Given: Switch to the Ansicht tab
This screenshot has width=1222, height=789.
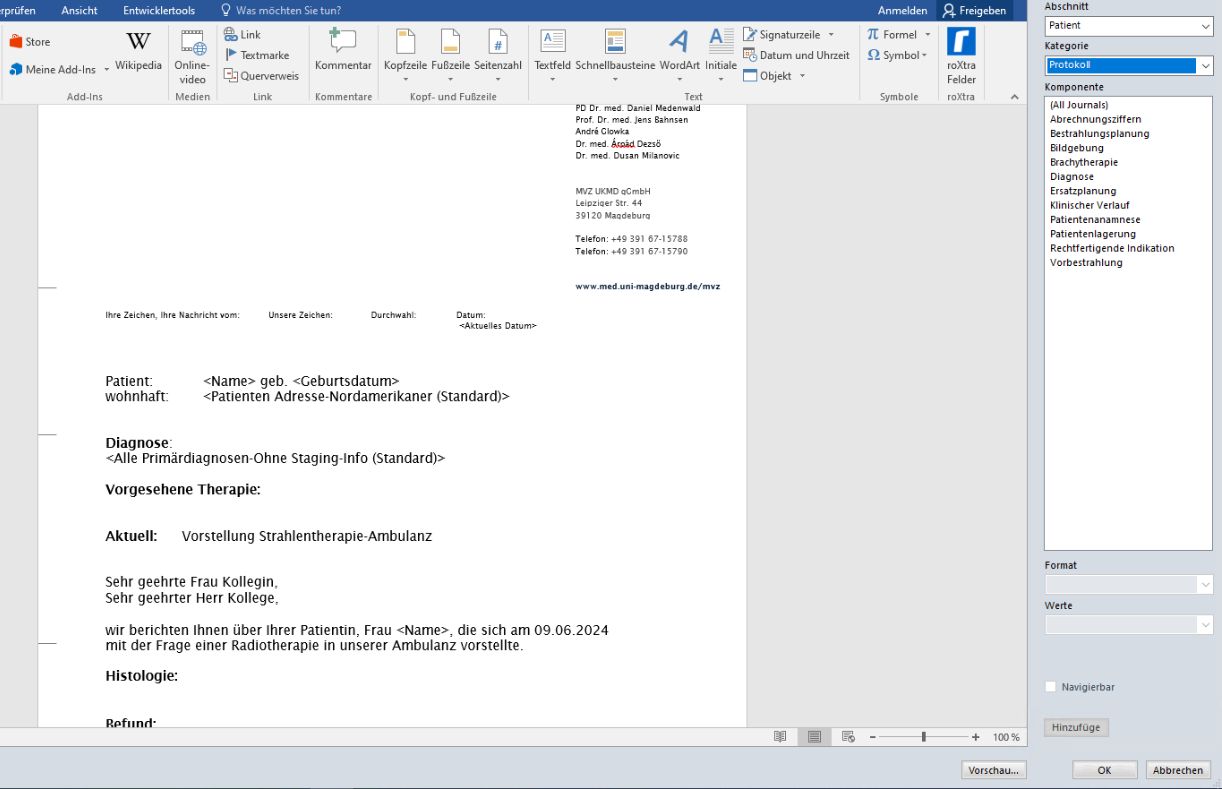Looking at the screenshot, I should 79,10.
